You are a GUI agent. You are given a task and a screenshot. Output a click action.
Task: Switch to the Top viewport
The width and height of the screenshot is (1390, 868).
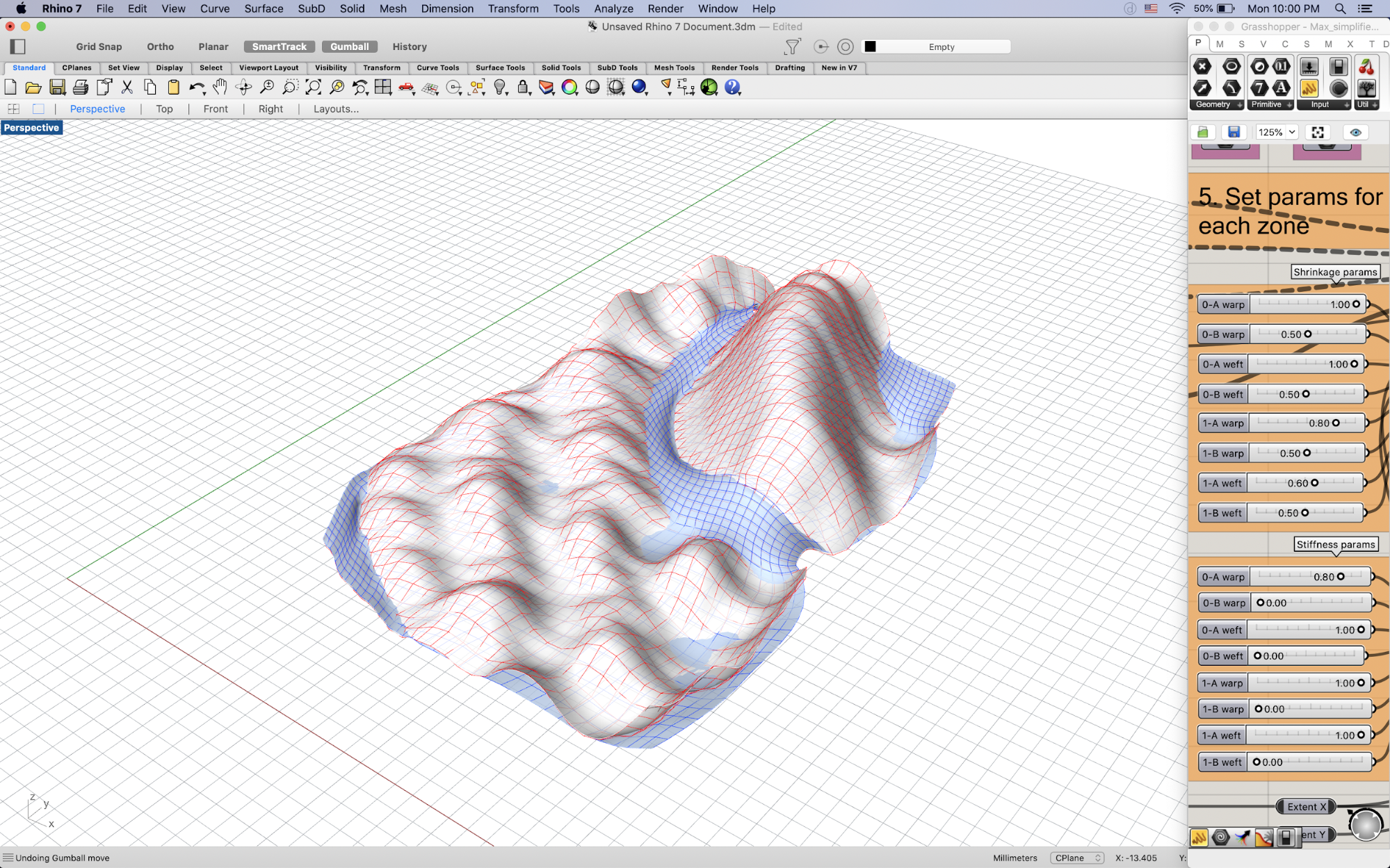pyautogui.click(x=164, y=108)
